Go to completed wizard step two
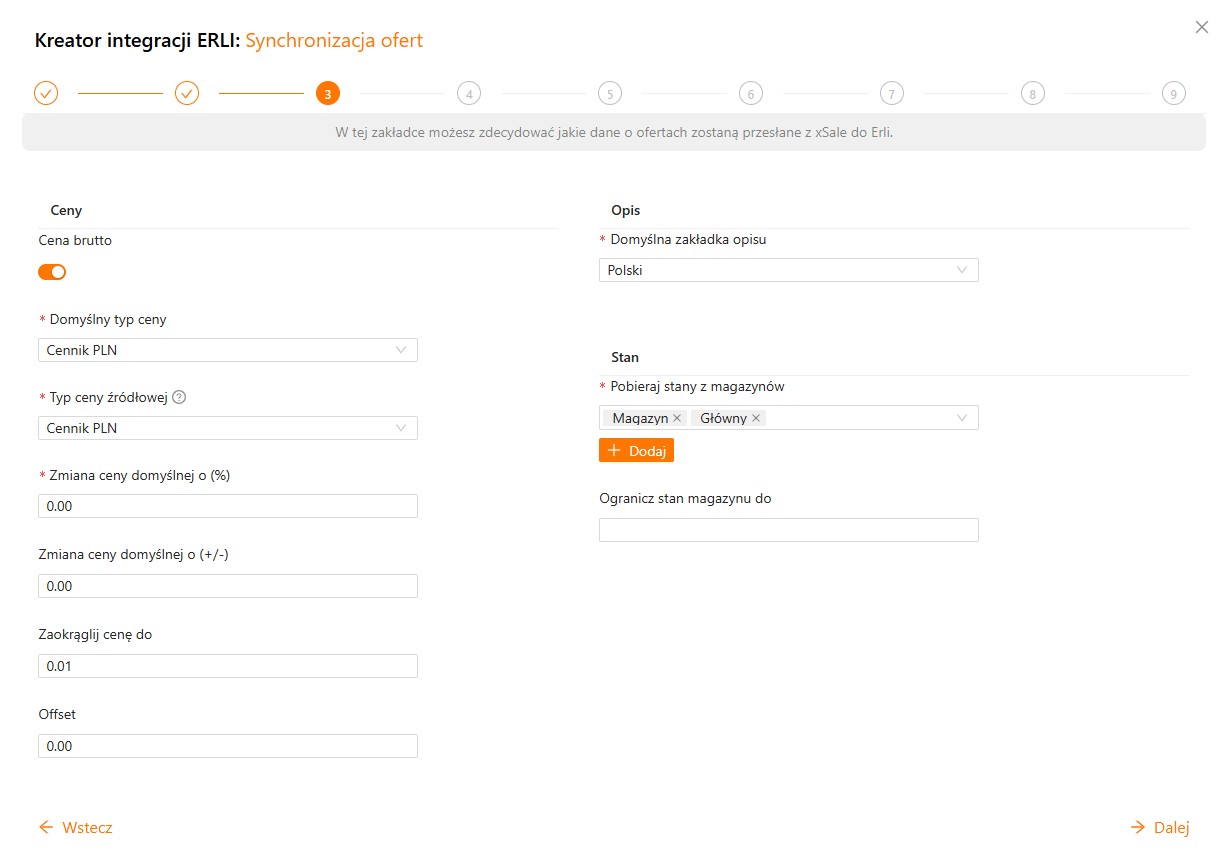Image resolution: width=1226 pixels, height=848 pixels. 187,93
